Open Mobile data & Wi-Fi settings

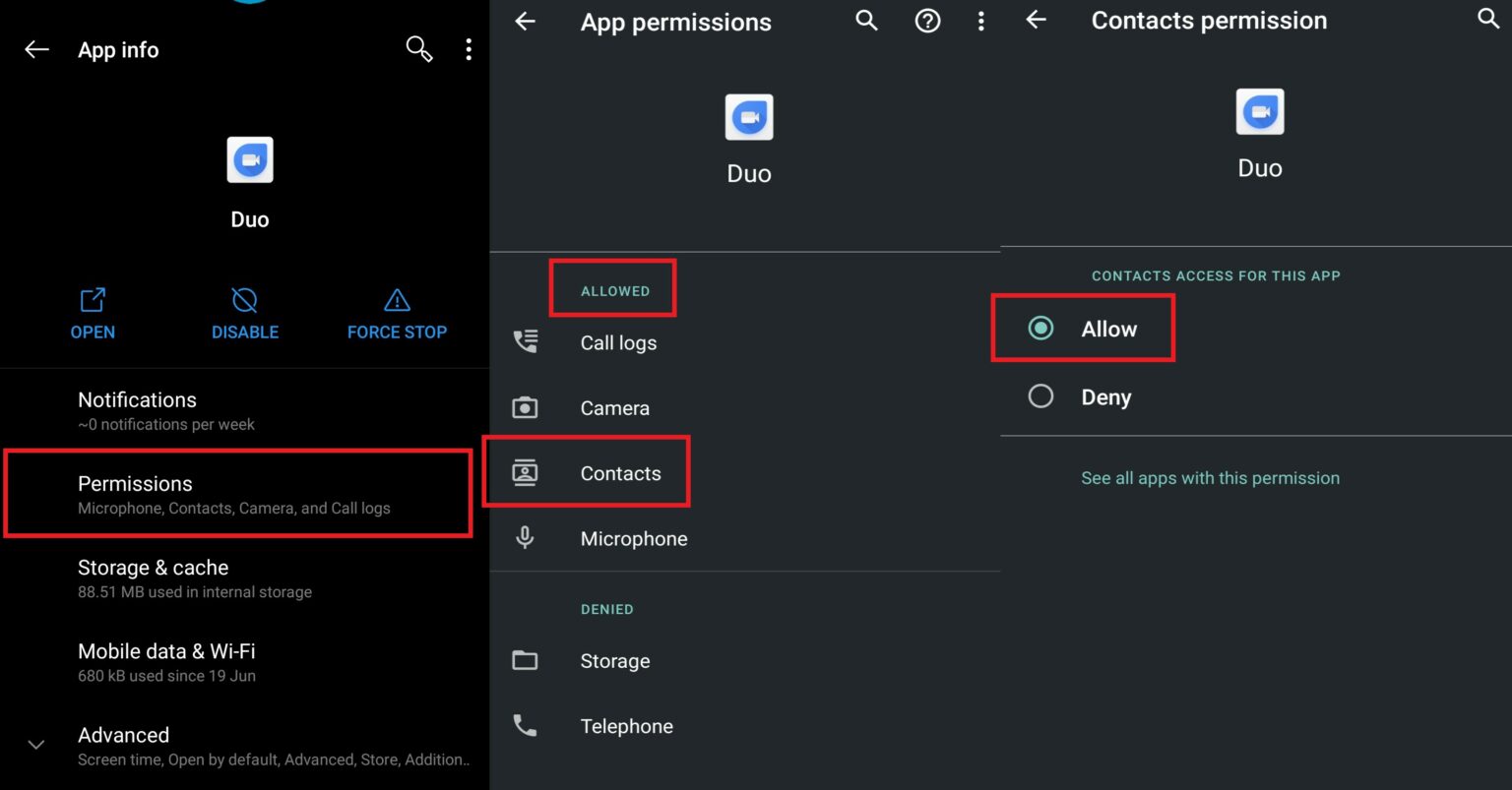pos(236,661)
